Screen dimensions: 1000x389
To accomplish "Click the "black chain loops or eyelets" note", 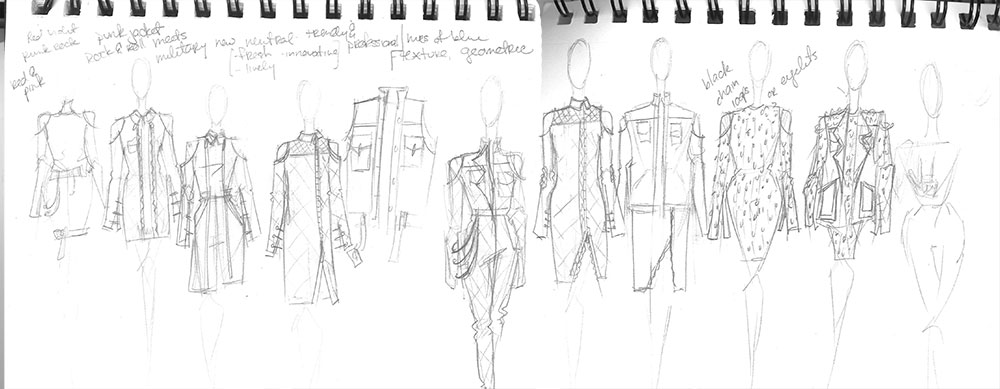I will [758, 79].
